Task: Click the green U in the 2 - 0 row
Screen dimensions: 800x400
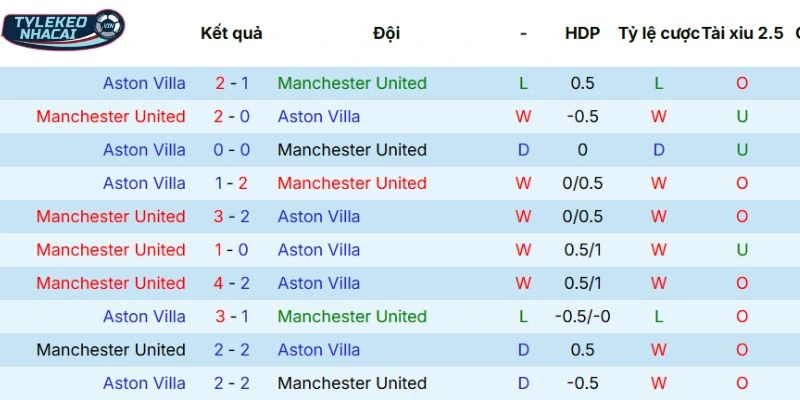Action: (742, 116)
